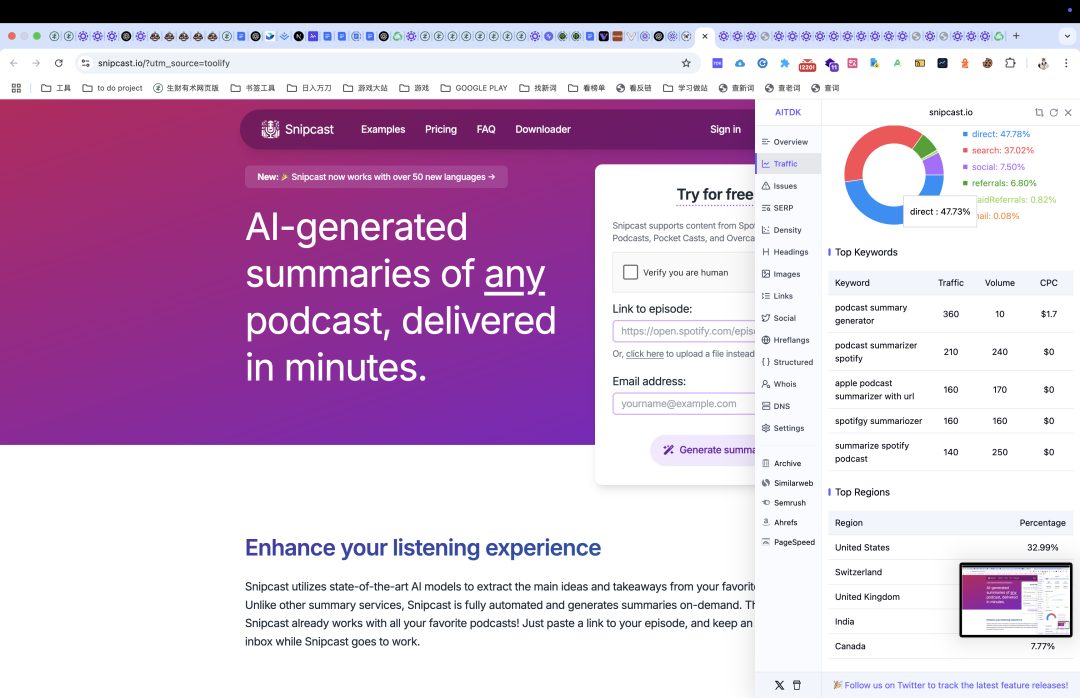Viewport: 1080px width, 698px height.
Task: Reload the page with browser refresh button
Action: click(59, 63)
